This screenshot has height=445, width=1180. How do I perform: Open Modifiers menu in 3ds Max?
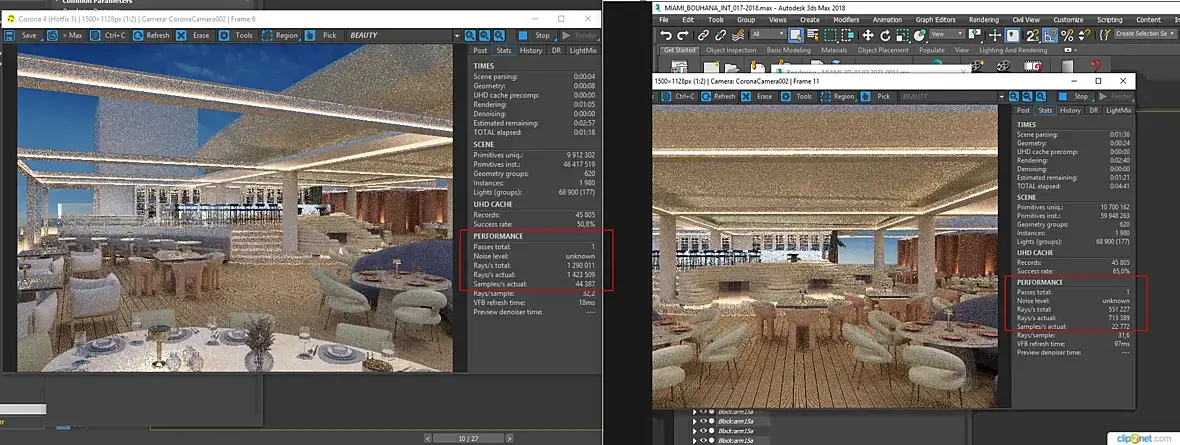[846, 20]
